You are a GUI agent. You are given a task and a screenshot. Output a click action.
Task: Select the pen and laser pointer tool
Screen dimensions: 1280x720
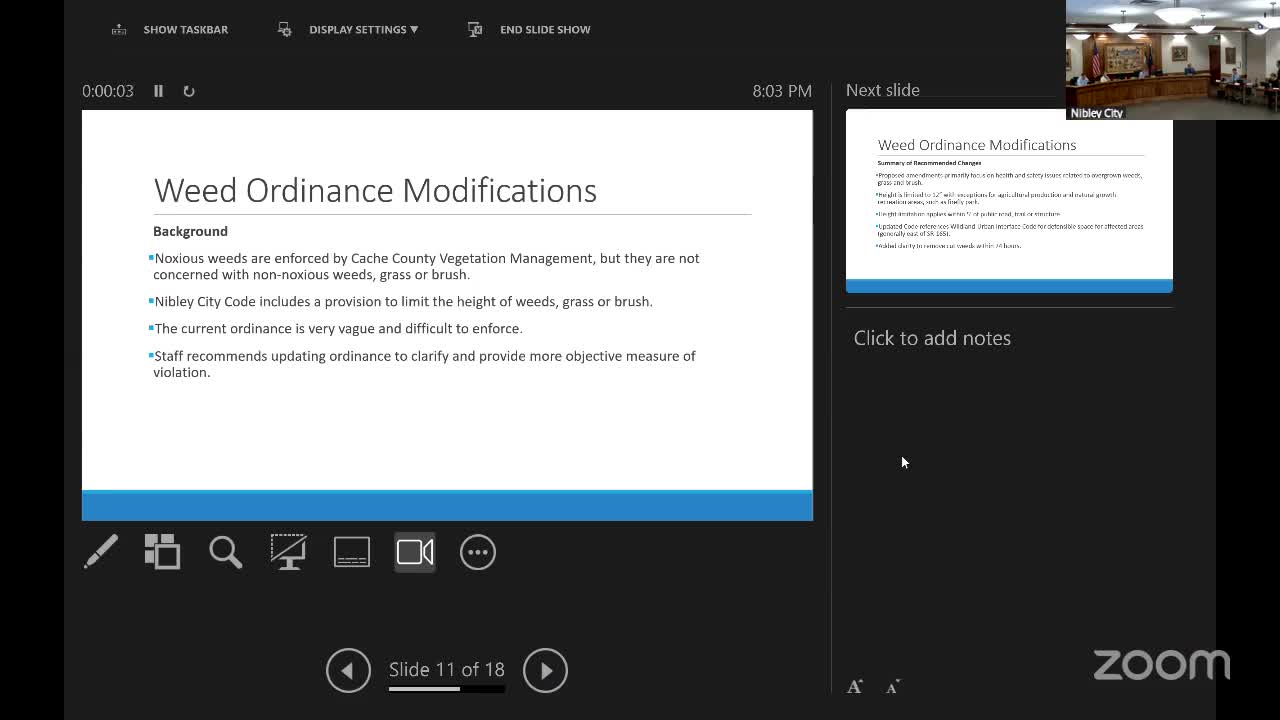coord(101,552)
